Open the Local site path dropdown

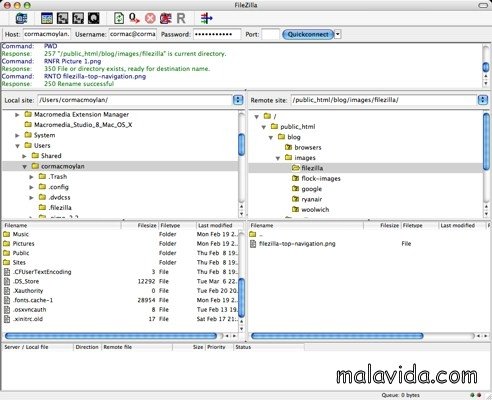coord(238,100)
